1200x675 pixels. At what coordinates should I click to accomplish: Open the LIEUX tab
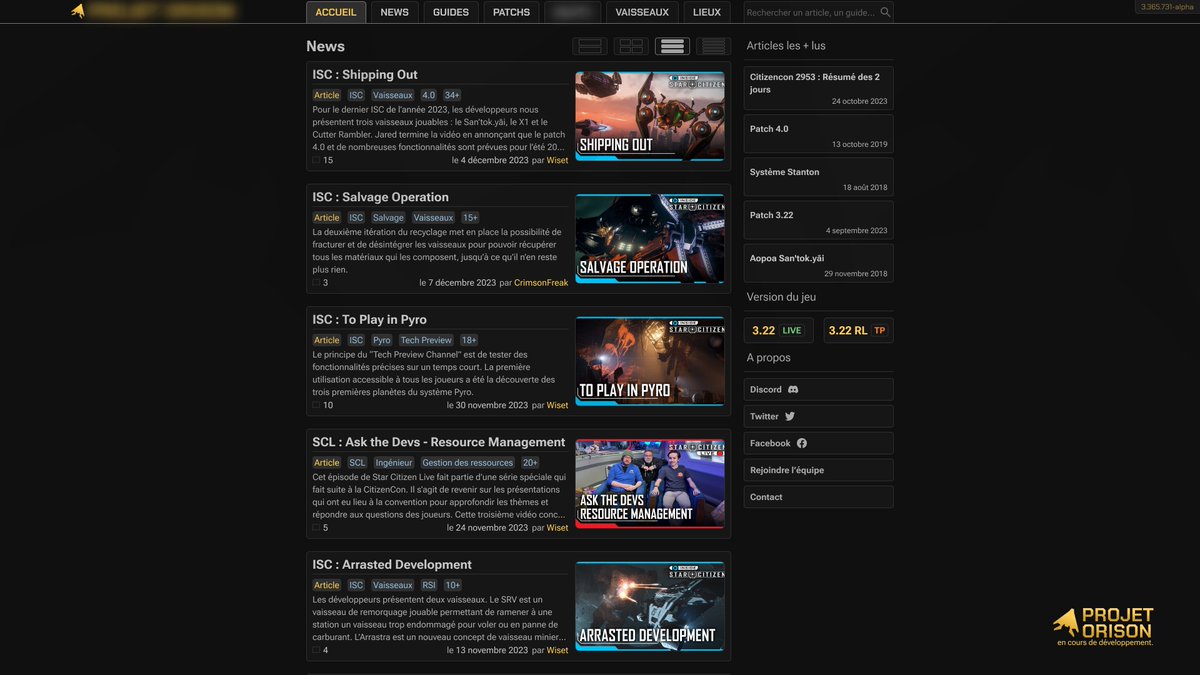coord(707,12)
